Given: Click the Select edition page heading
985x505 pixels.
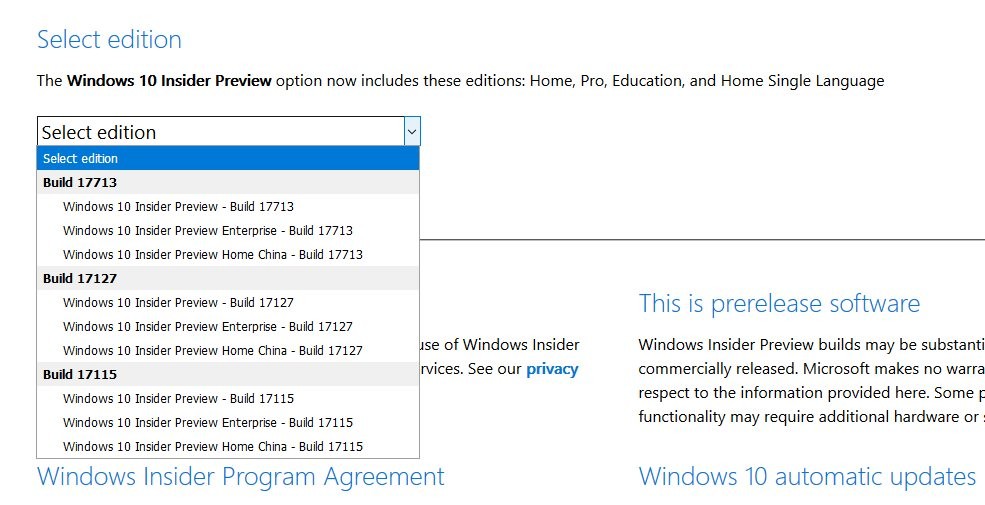Looking at the screenshot, I should pos(109,40).
